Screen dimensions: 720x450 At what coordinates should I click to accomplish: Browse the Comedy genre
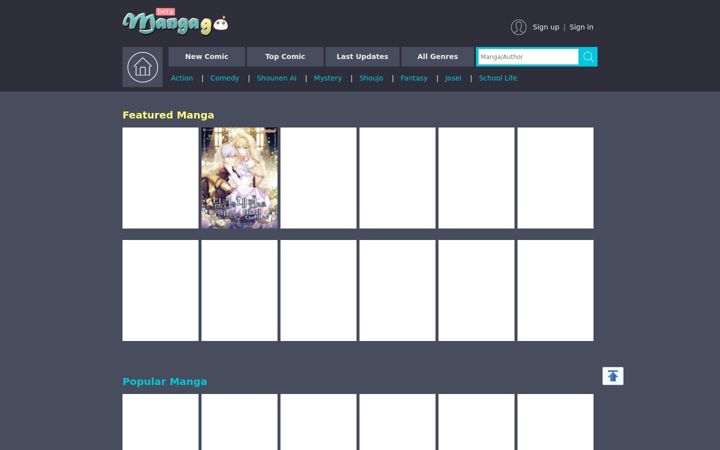[x=225, y=78]
